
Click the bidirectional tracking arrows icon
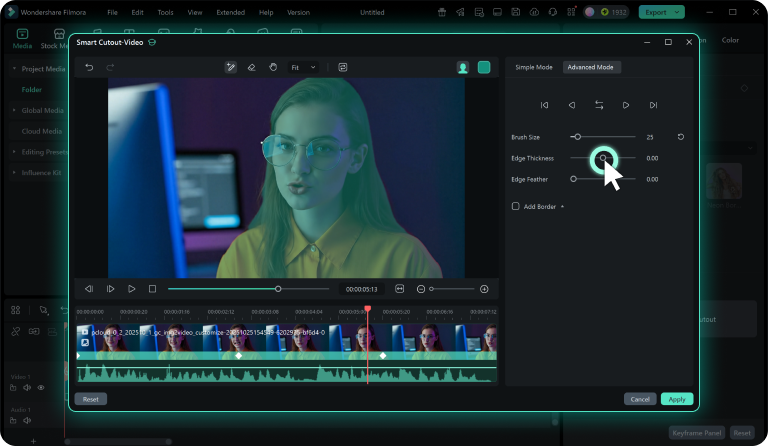(x=599, y=105)
